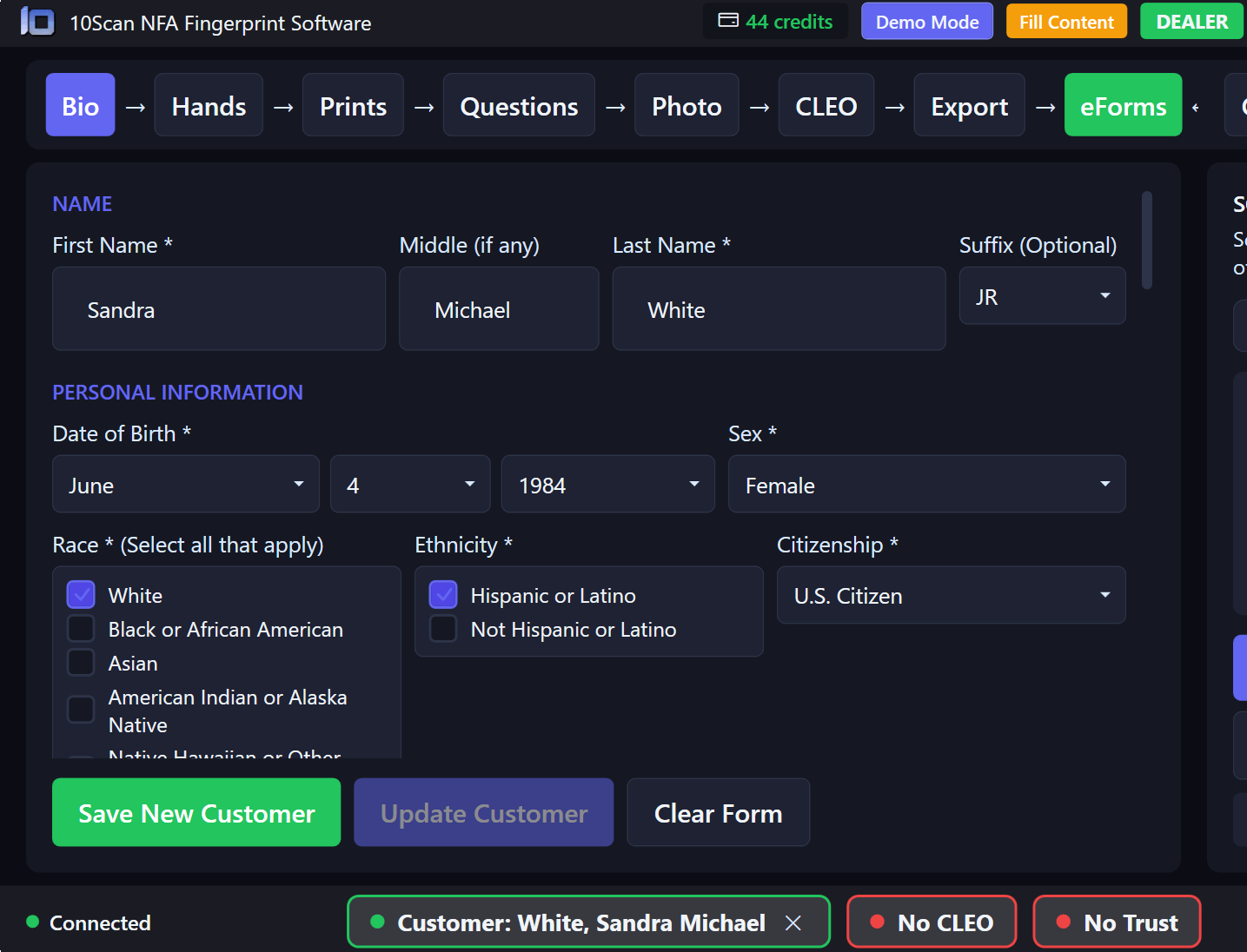Image resolution: width=1247 pixels, height=952 pixels.
Task: Check Black or African American checkbox
Action: [81, 629]
